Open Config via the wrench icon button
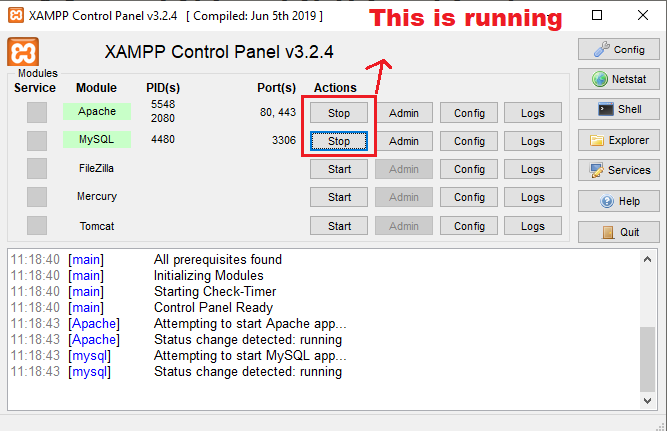The image size is (667, 431). pyautogui.click(x=619, y=49)
